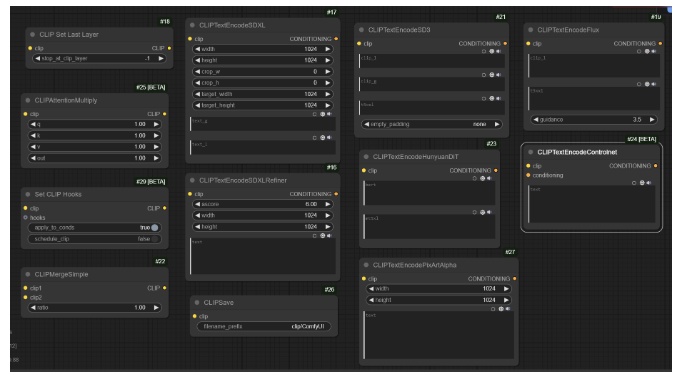
Task: Select CLIPMergeSimple node title
Action: point(61,274)
